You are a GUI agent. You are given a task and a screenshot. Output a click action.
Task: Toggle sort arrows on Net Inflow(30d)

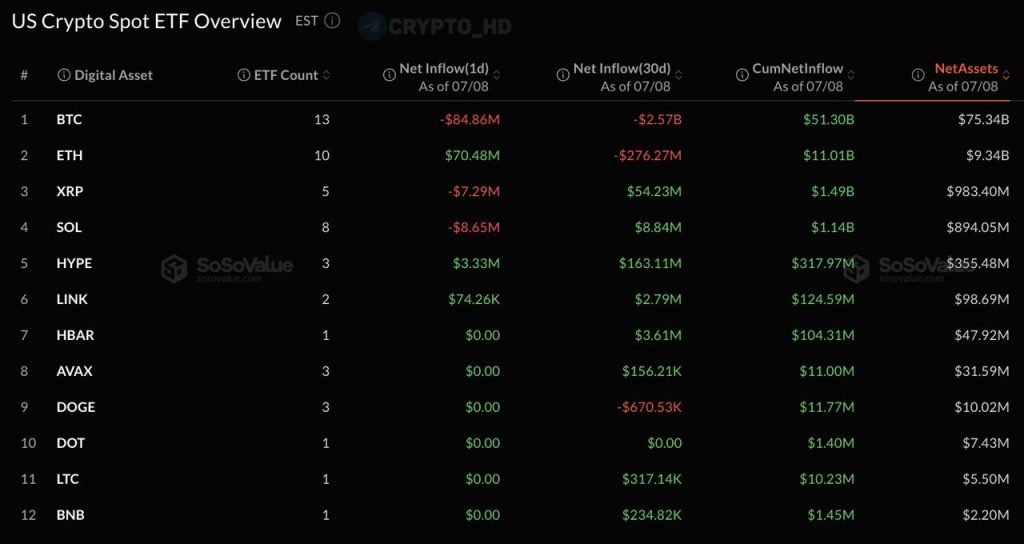click(x=678, y=75)
